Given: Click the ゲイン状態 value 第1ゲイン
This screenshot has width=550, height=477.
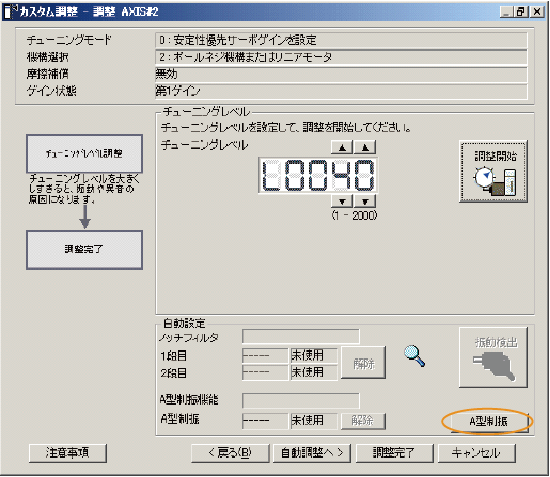Looking at the screenshot, I should tap(341, 91).
